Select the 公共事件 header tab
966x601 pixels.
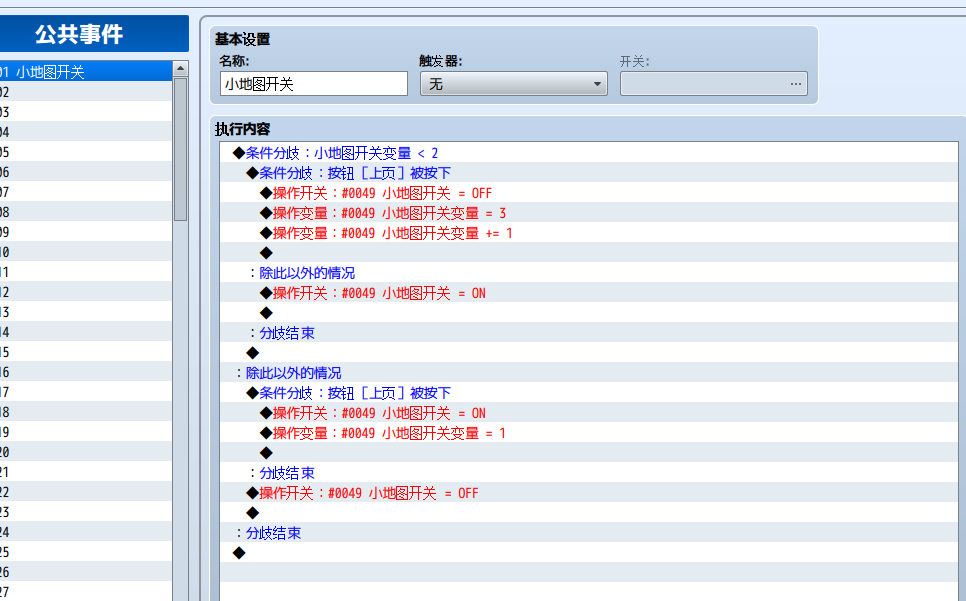[x=94, y=34]
